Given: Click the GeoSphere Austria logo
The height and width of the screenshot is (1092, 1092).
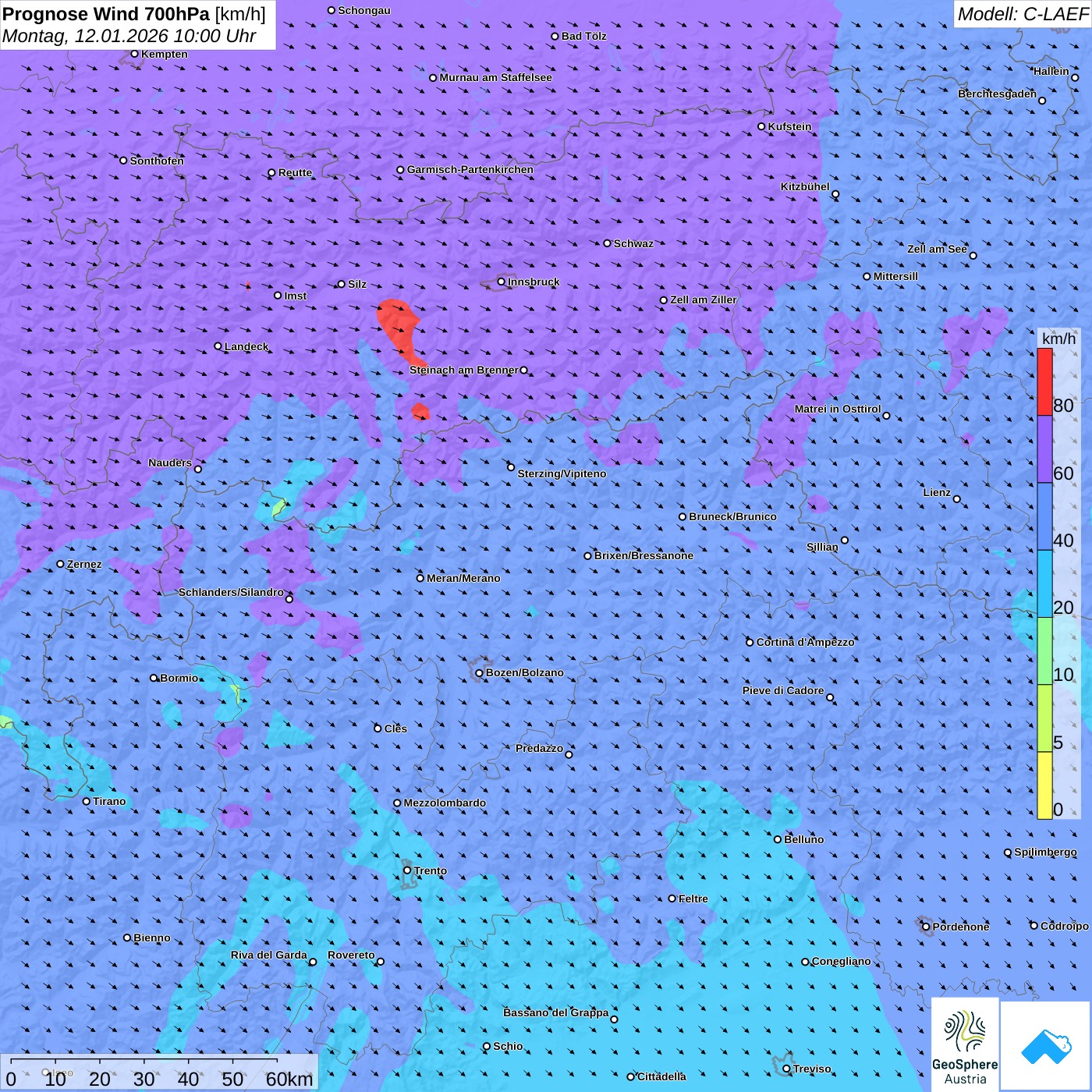Looking at the screenshot, I should (x=965, y=1044).
